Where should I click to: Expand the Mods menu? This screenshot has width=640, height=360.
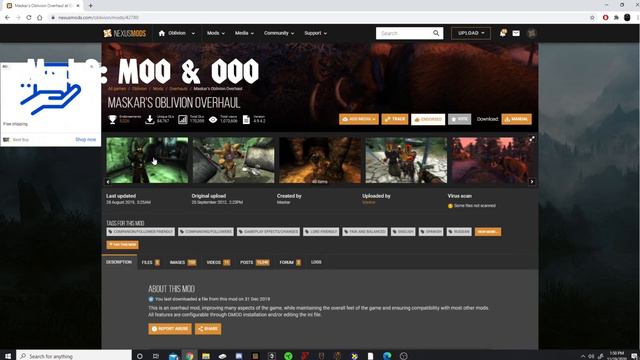pyautogui.click(x=216, y=33)
